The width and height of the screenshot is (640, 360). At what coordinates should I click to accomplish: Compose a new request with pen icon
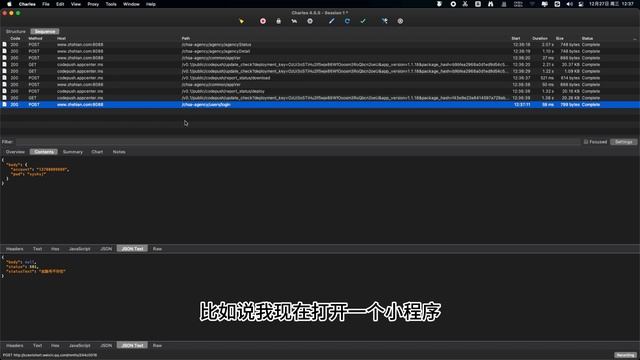pyautogui.click(x=331, y=21)
